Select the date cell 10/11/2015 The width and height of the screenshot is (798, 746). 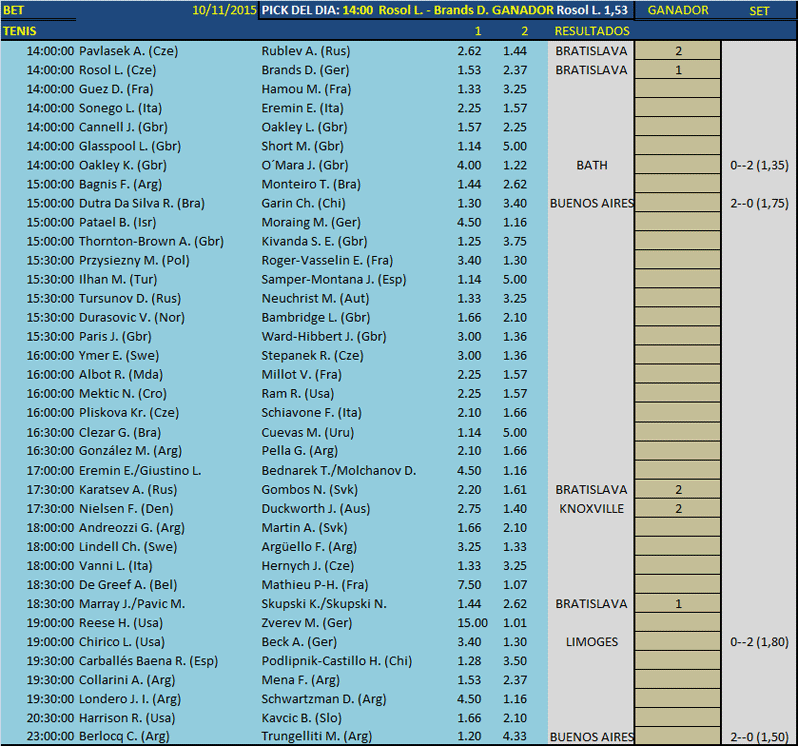[224, 10]
